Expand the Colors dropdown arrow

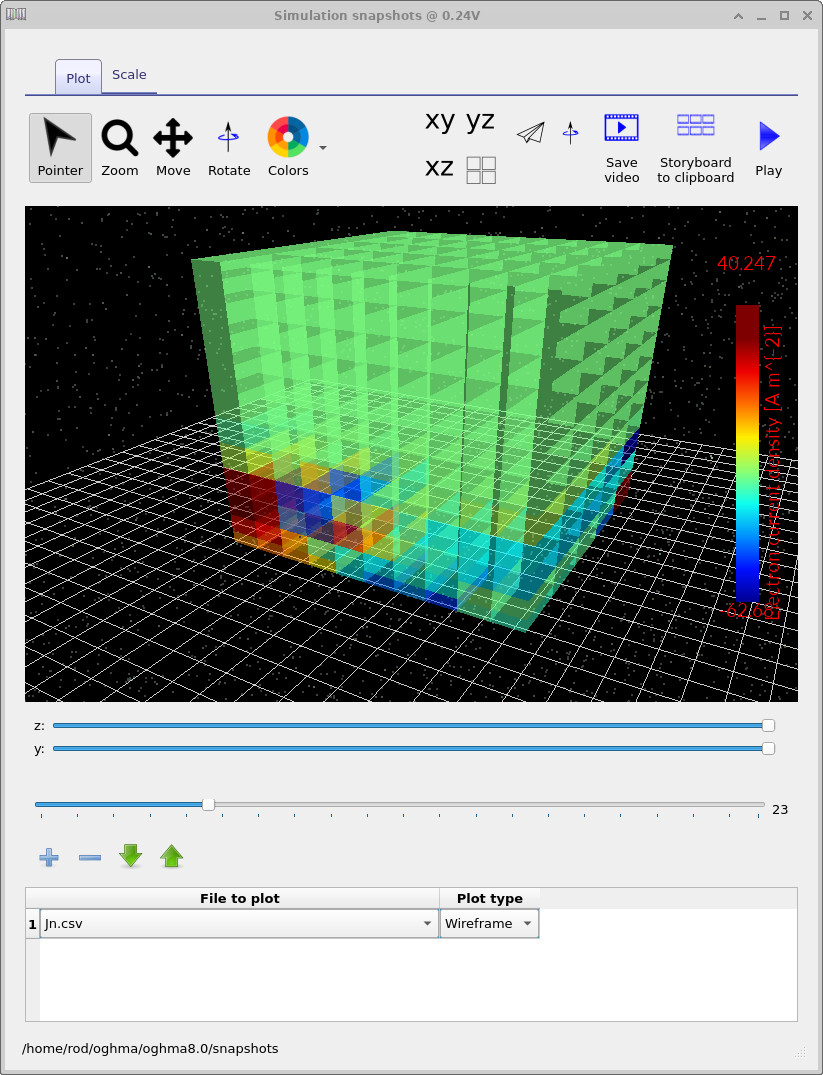tap(322, 148)
